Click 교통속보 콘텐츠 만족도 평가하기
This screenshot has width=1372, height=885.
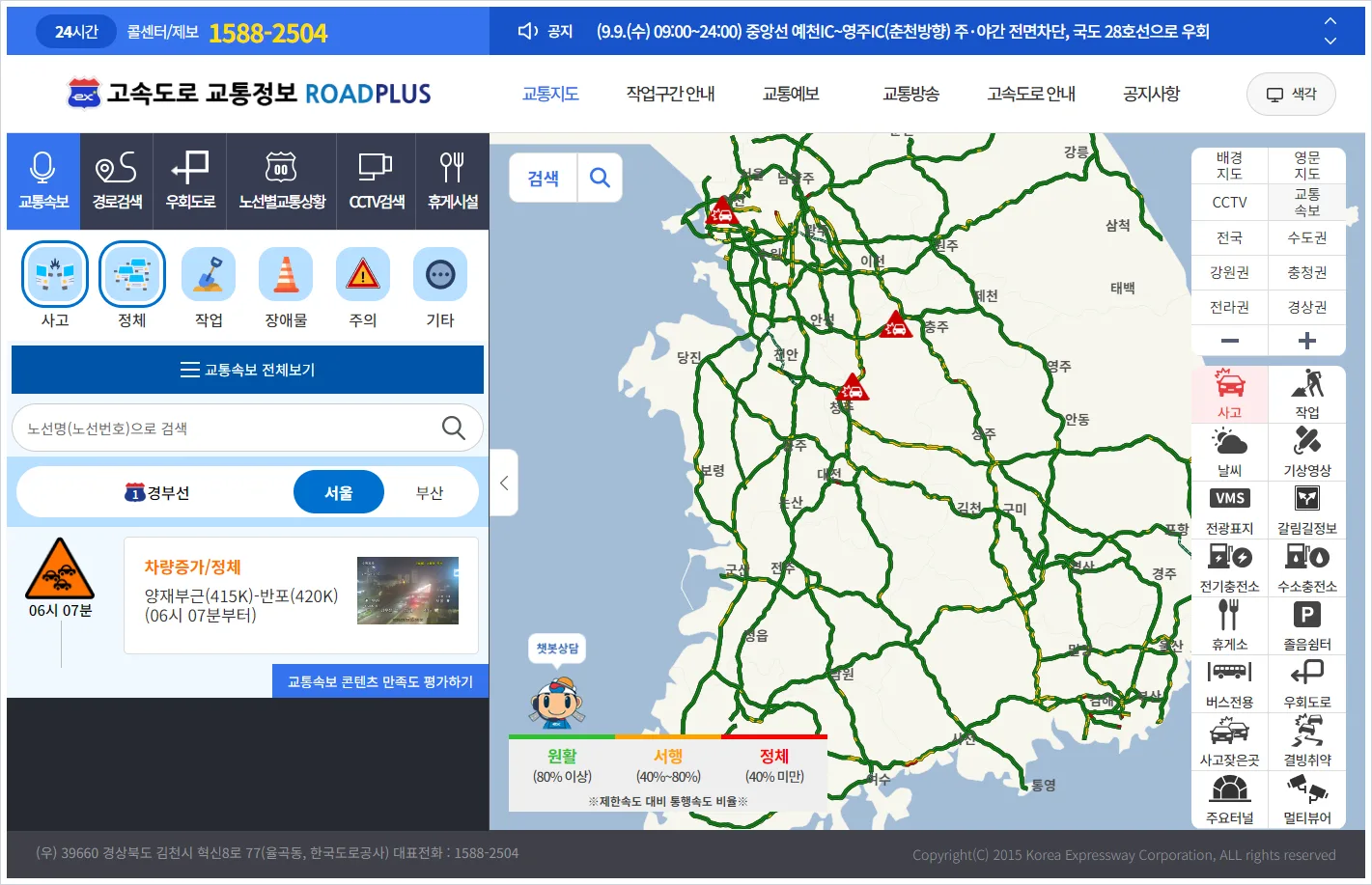[380, 681]
